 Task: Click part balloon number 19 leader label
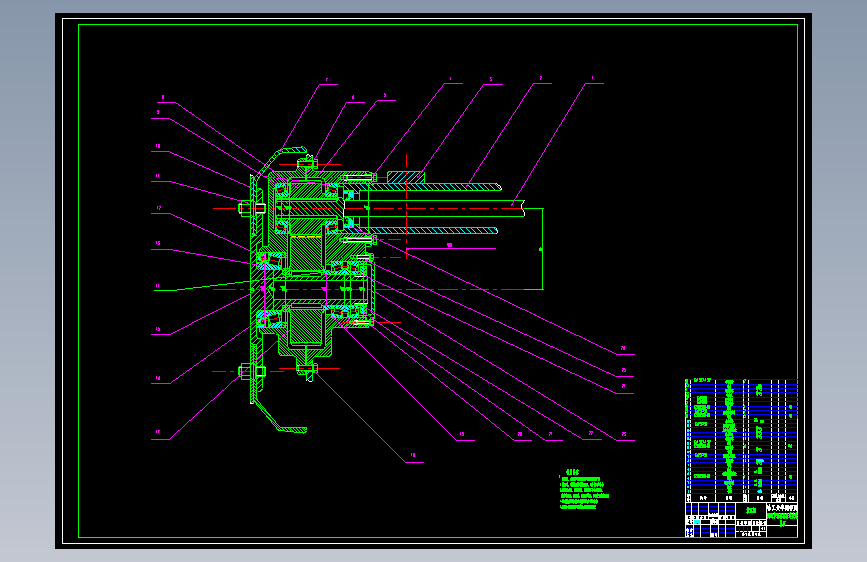coord(462,434)
